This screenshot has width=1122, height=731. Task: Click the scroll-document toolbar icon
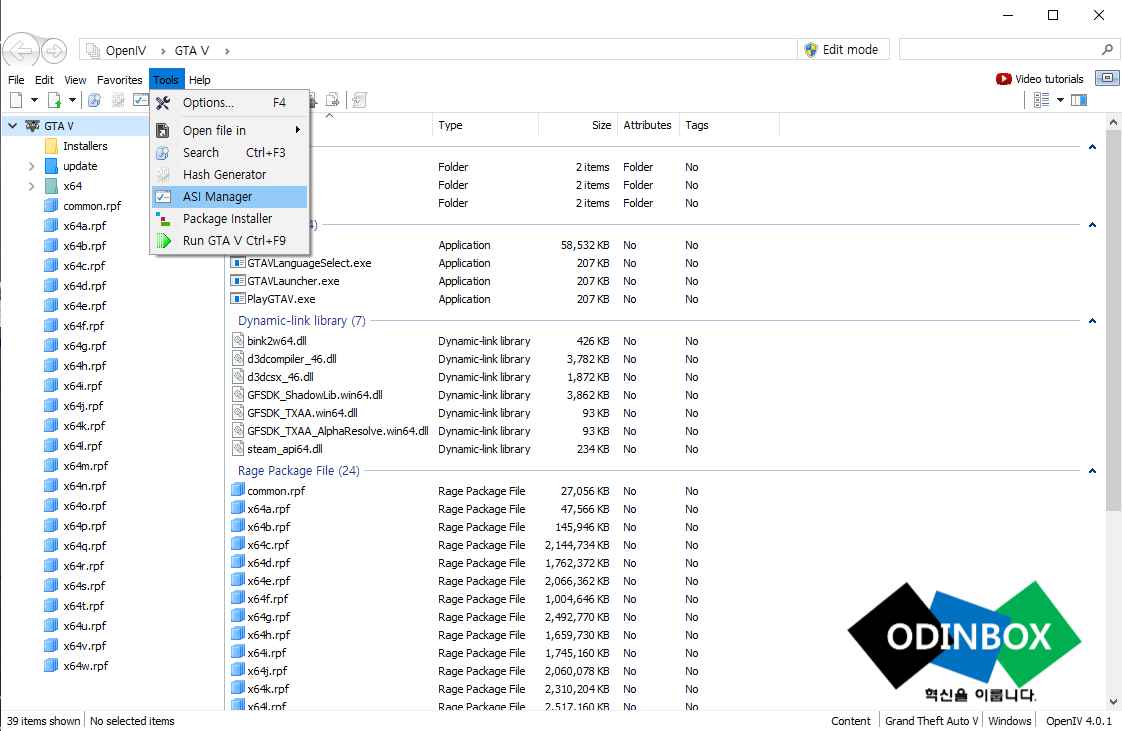(359, 100)
